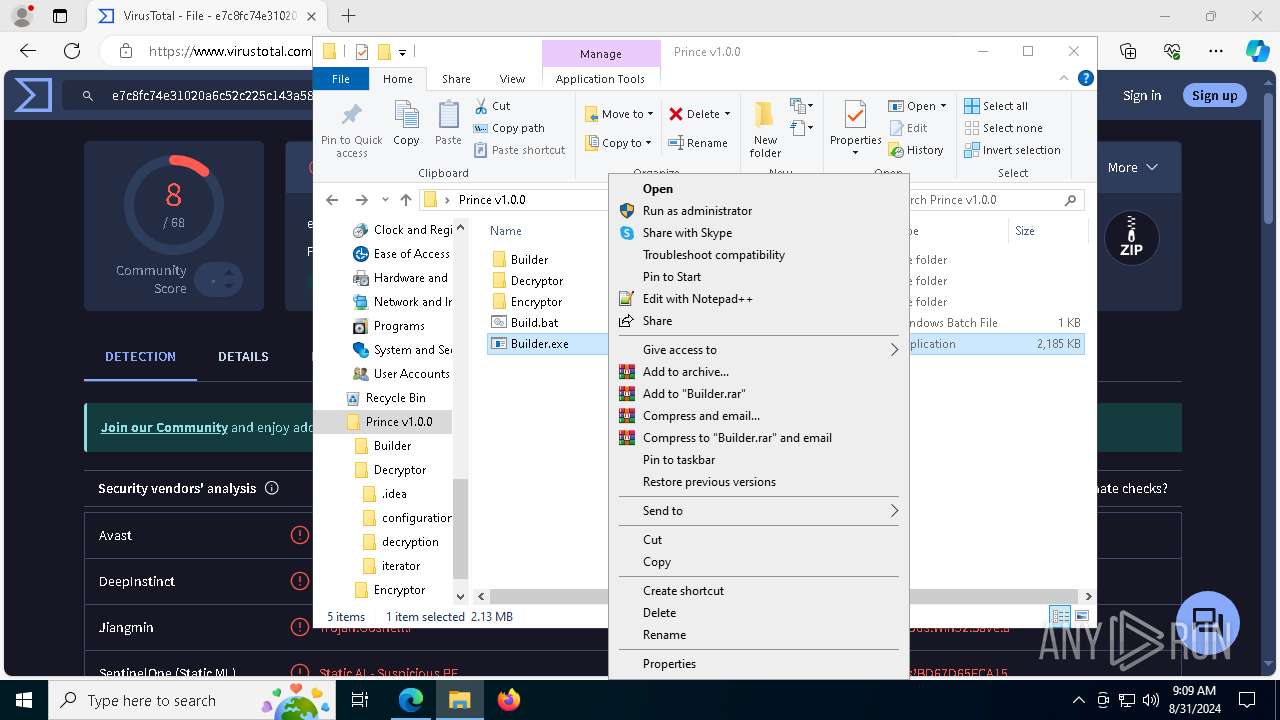Click the Explorer search box
Image resolution: width=1280 pixels, height=720 pixels.
(993, 200)
